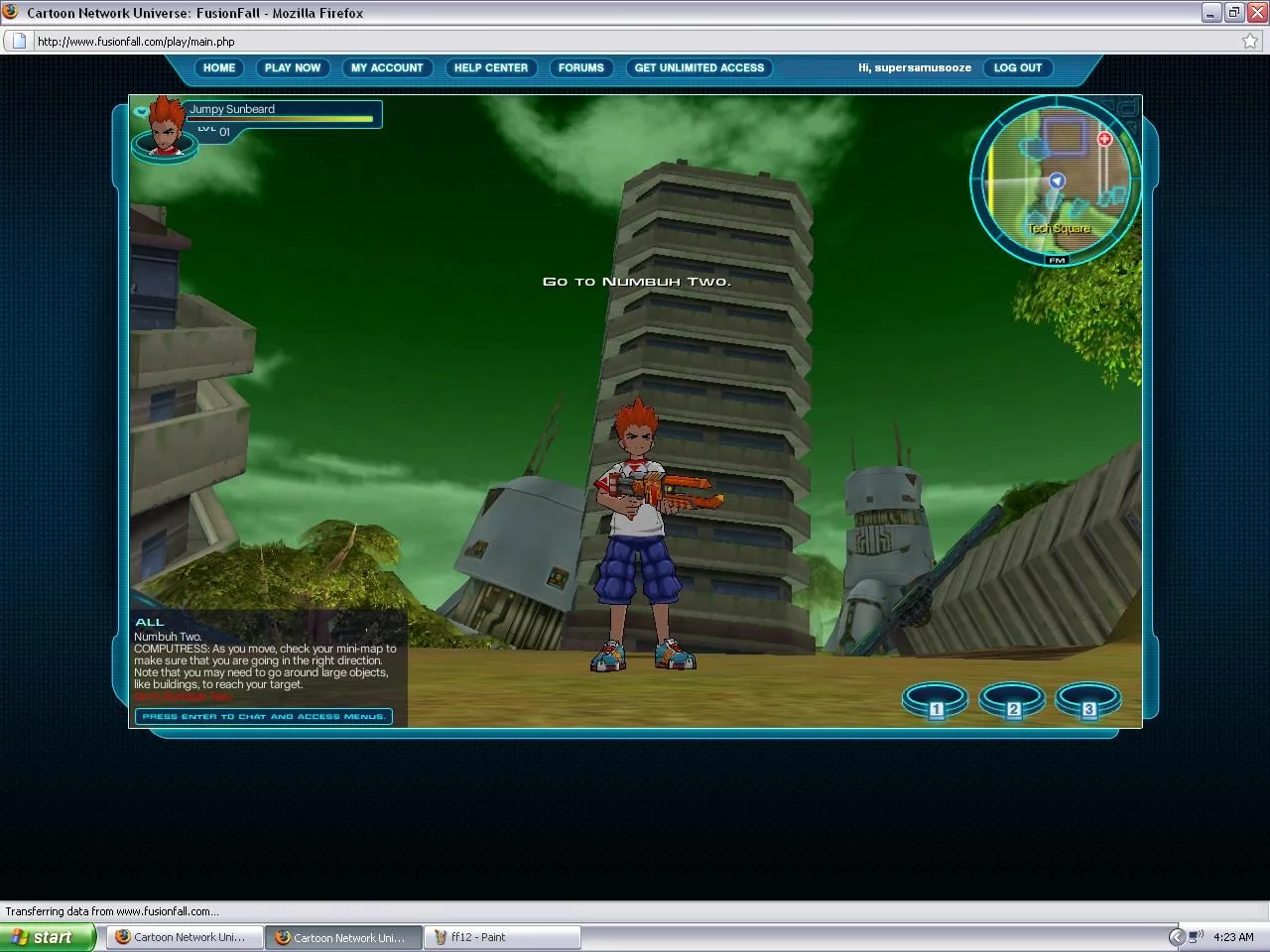Click the heart icon near character portrait
The image size is (1270, 952).
point(141,111)
